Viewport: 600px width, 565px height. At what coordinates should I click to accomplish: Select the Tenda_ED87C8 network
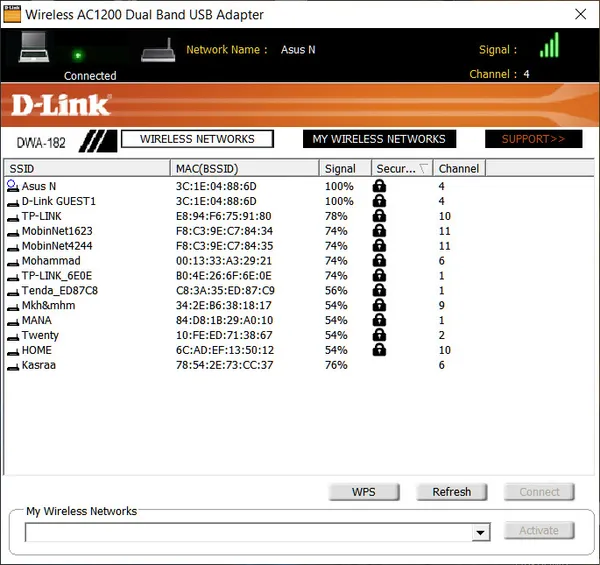pyautogui.click(x=60, y=291)
